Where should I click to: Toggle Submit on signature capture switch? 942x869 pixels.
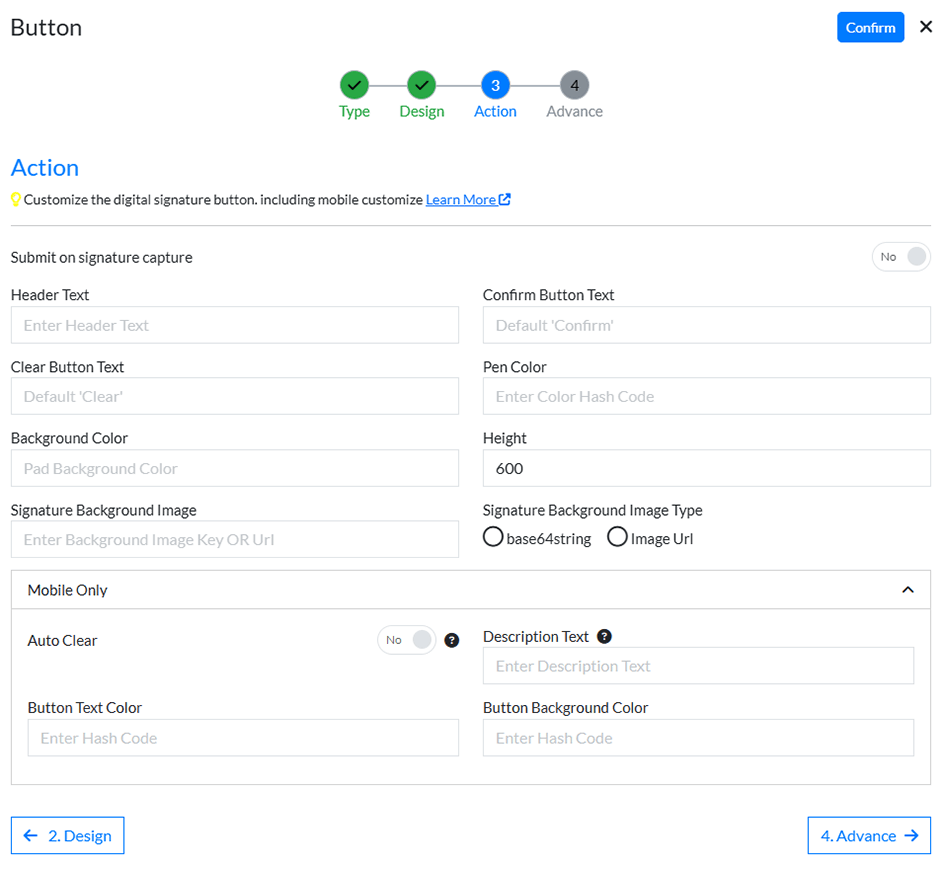point(901,257)
